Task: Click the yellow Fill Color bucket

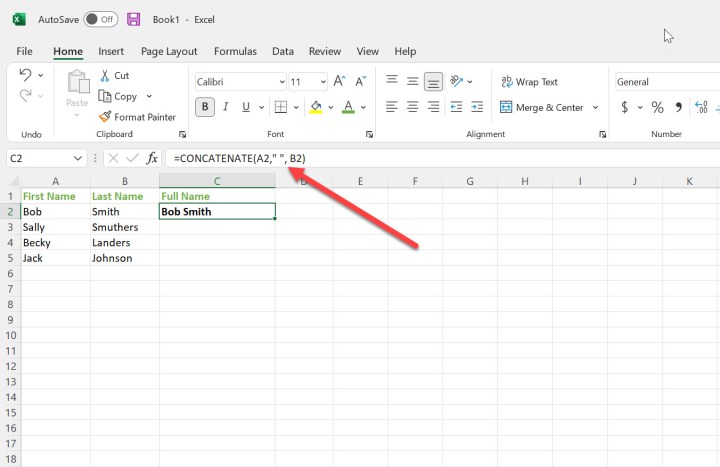Action: 316,107
